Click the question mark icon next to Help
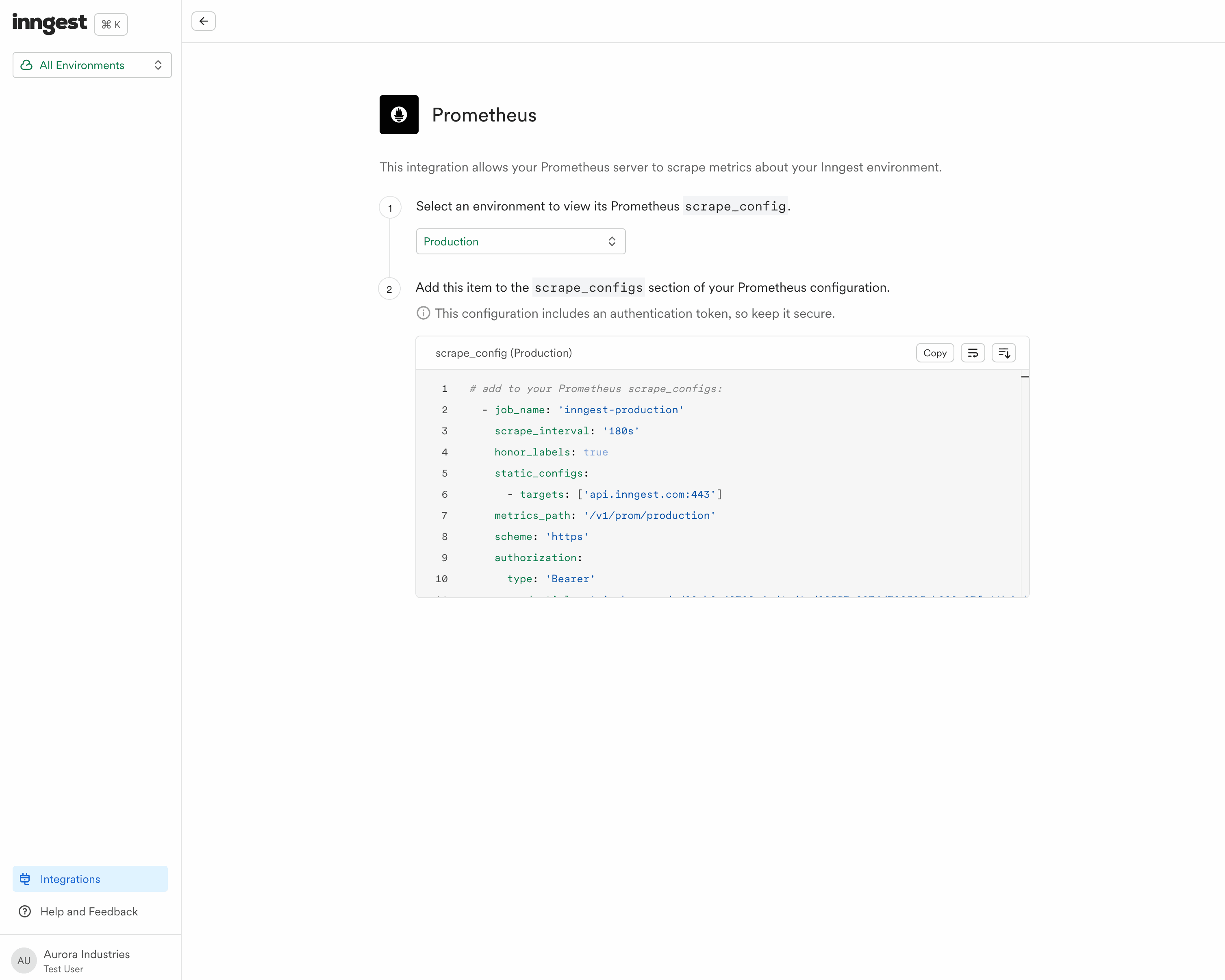 click(x=25, y=911)
